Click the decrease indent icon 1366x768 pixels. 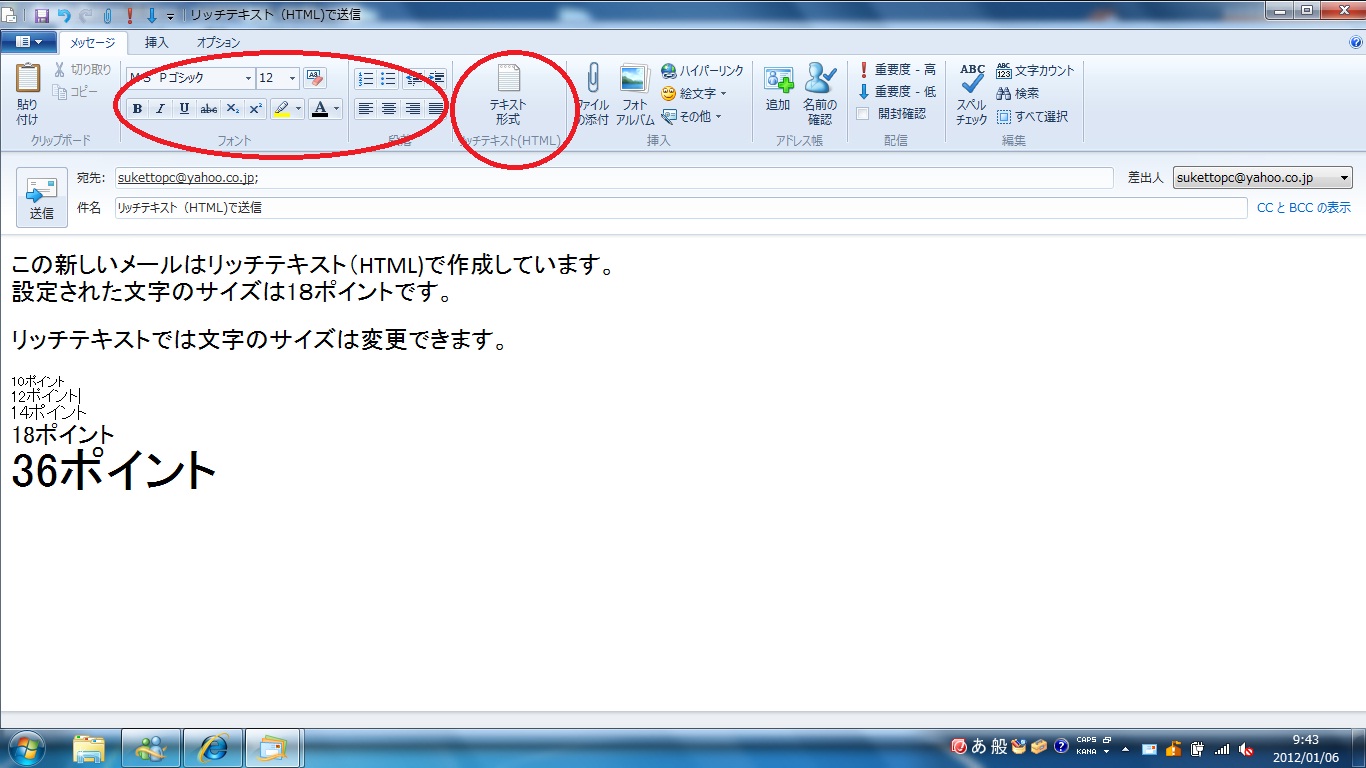(x=413, y=78)
